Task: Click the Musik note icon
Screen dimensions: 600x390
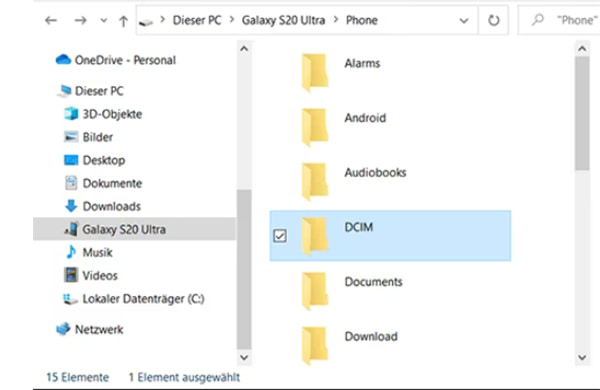Action: point(71,252)
